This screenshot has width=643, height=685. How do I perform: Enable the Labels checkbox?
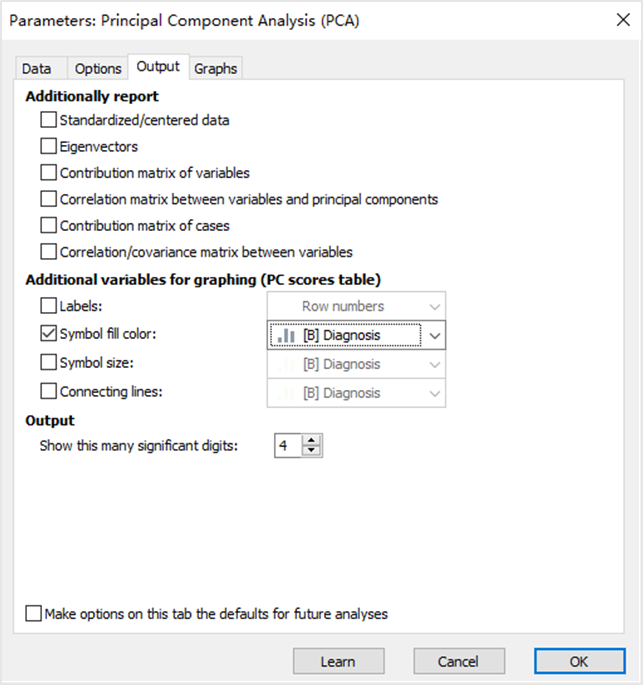tap(49, 307)
